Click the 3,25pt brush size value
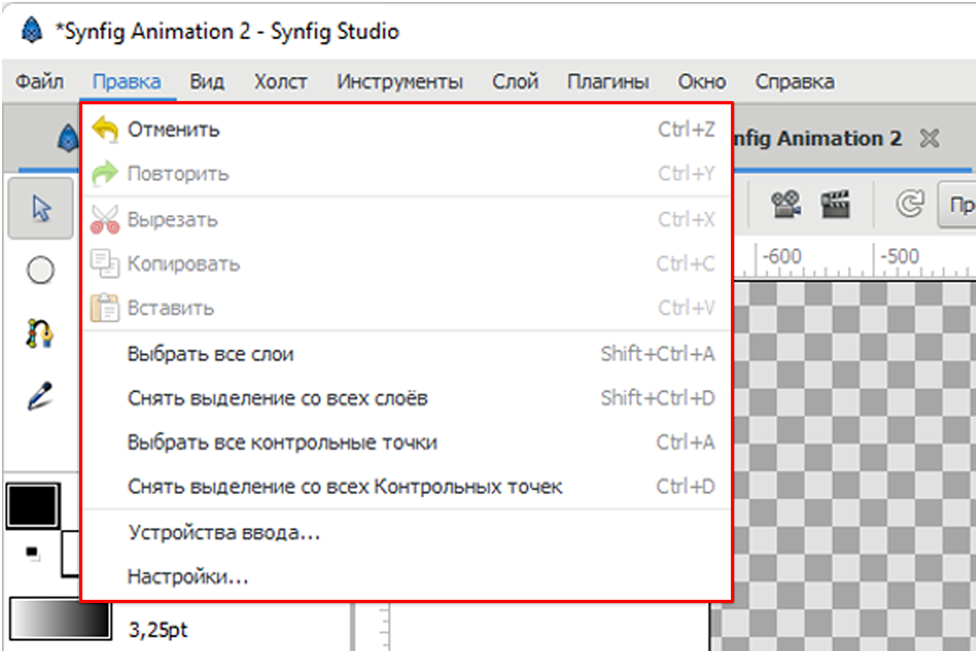This screenshot has height=653, width=978. [x=158, y=629]
